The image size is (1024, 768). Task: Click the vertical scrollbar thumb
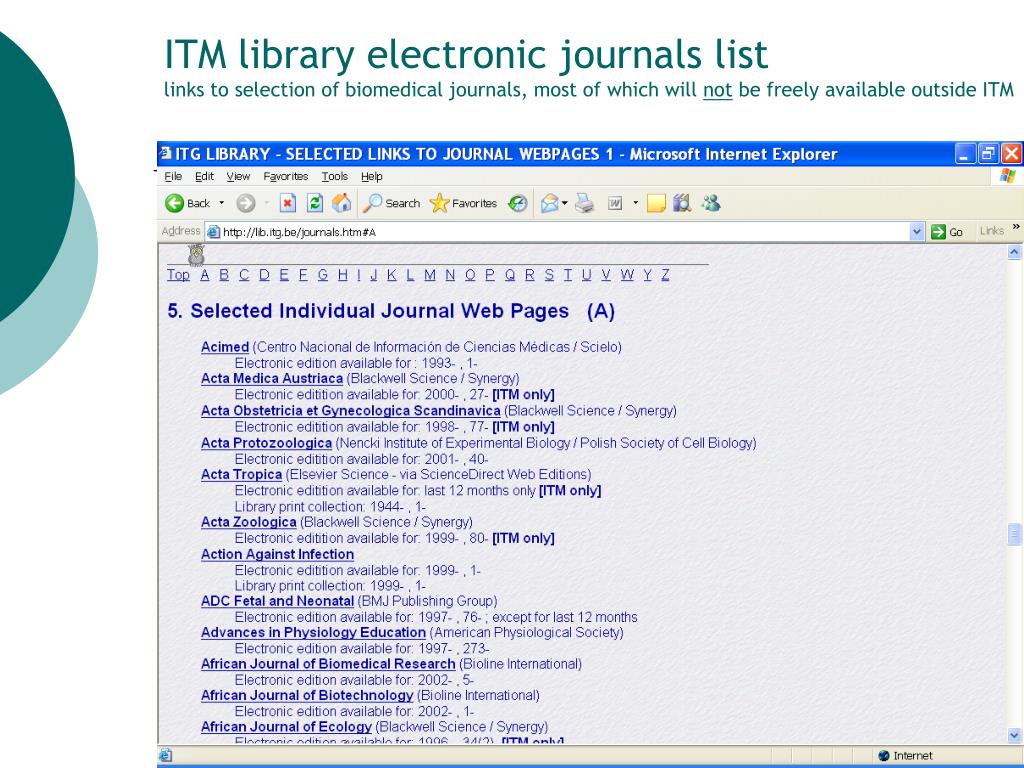click(1014, 534)
